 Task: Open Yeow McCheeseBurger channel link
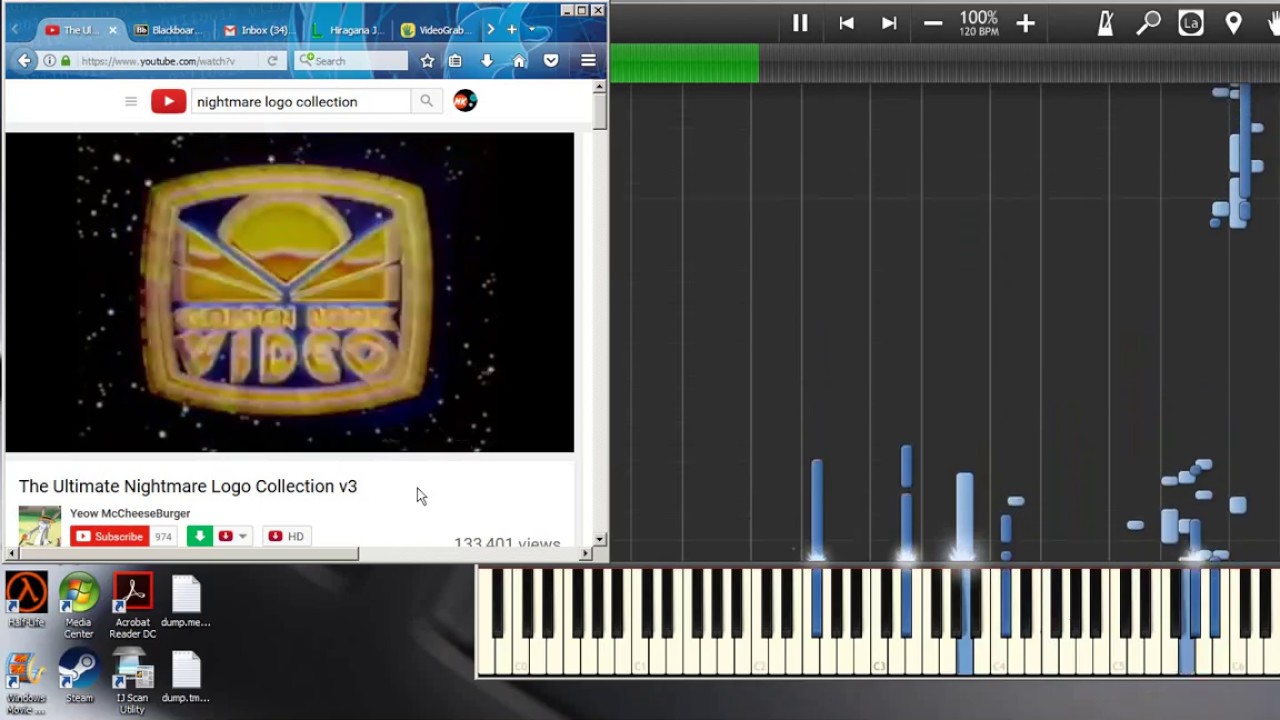tap(130, 514)
